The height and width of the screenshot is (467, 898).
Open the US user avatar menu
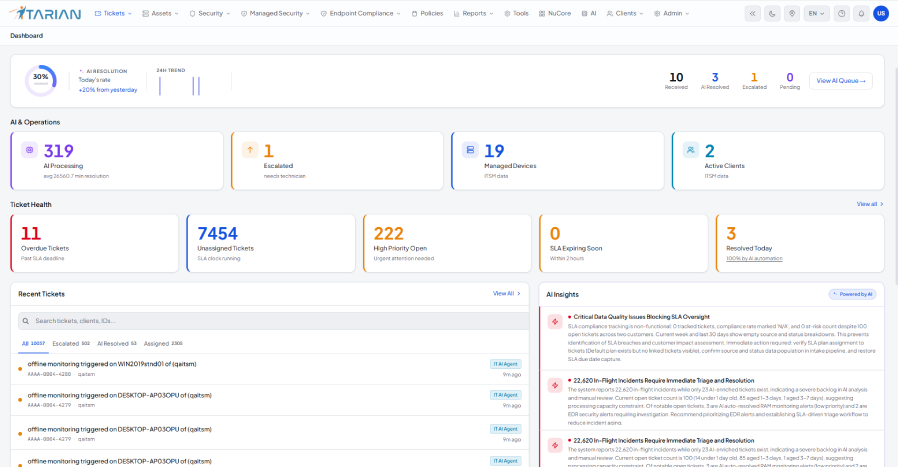coord(881,13)
